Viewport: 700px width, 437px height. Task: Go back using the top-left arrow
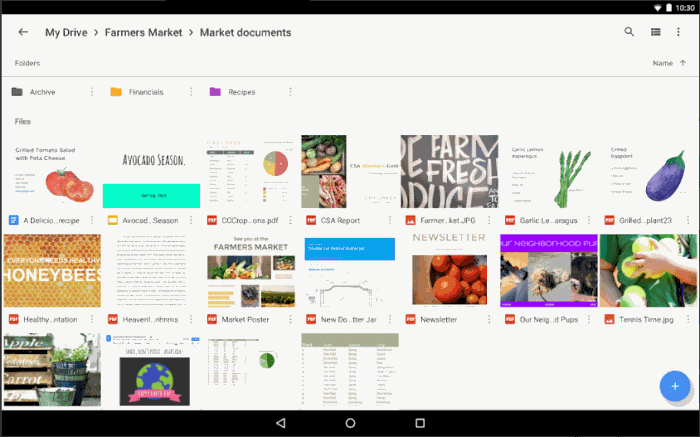23,32
